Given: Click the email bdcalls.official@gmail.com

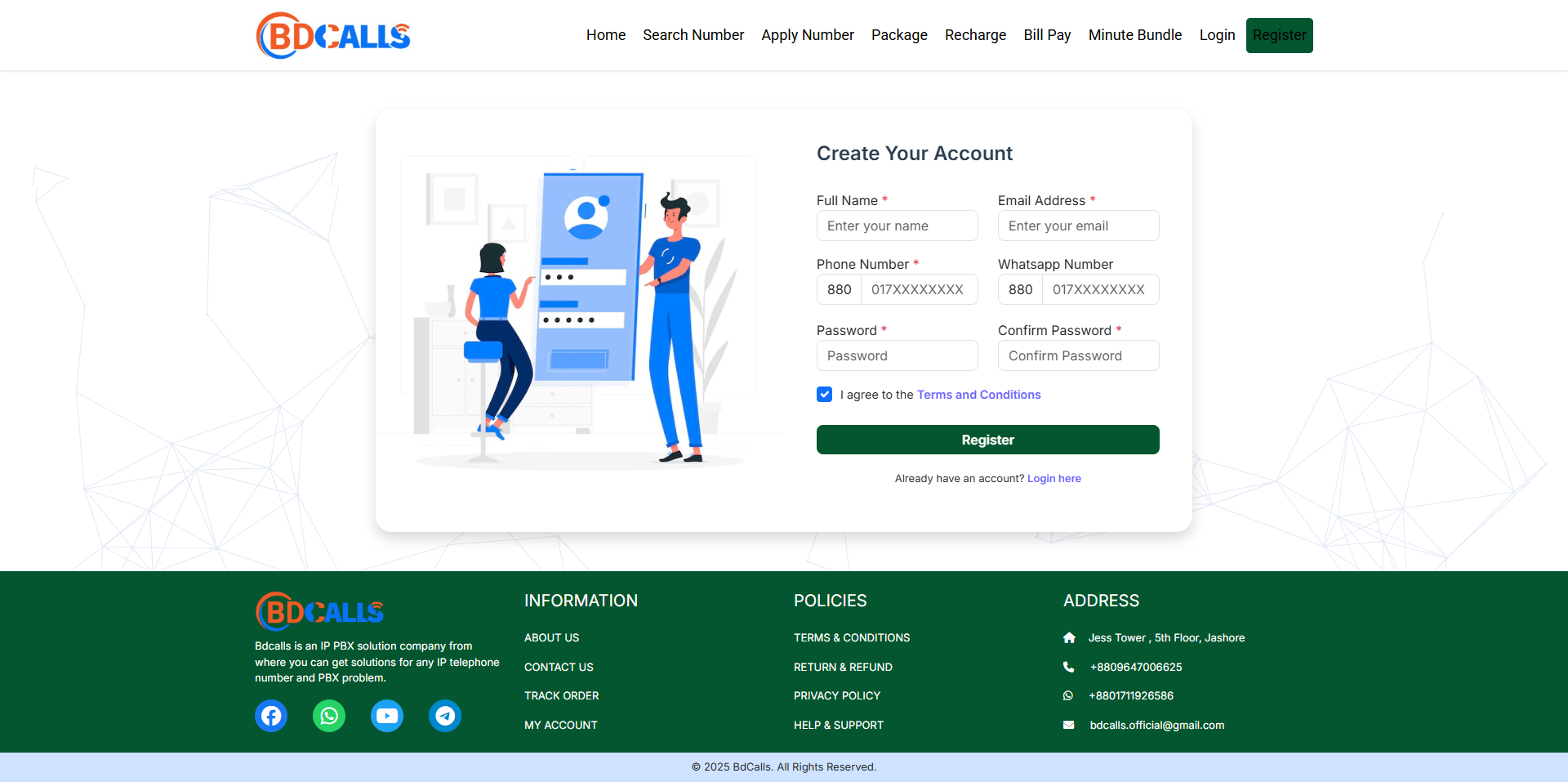Looking at the screenshot, I should pyautogui.click(x=1156, y=725).
